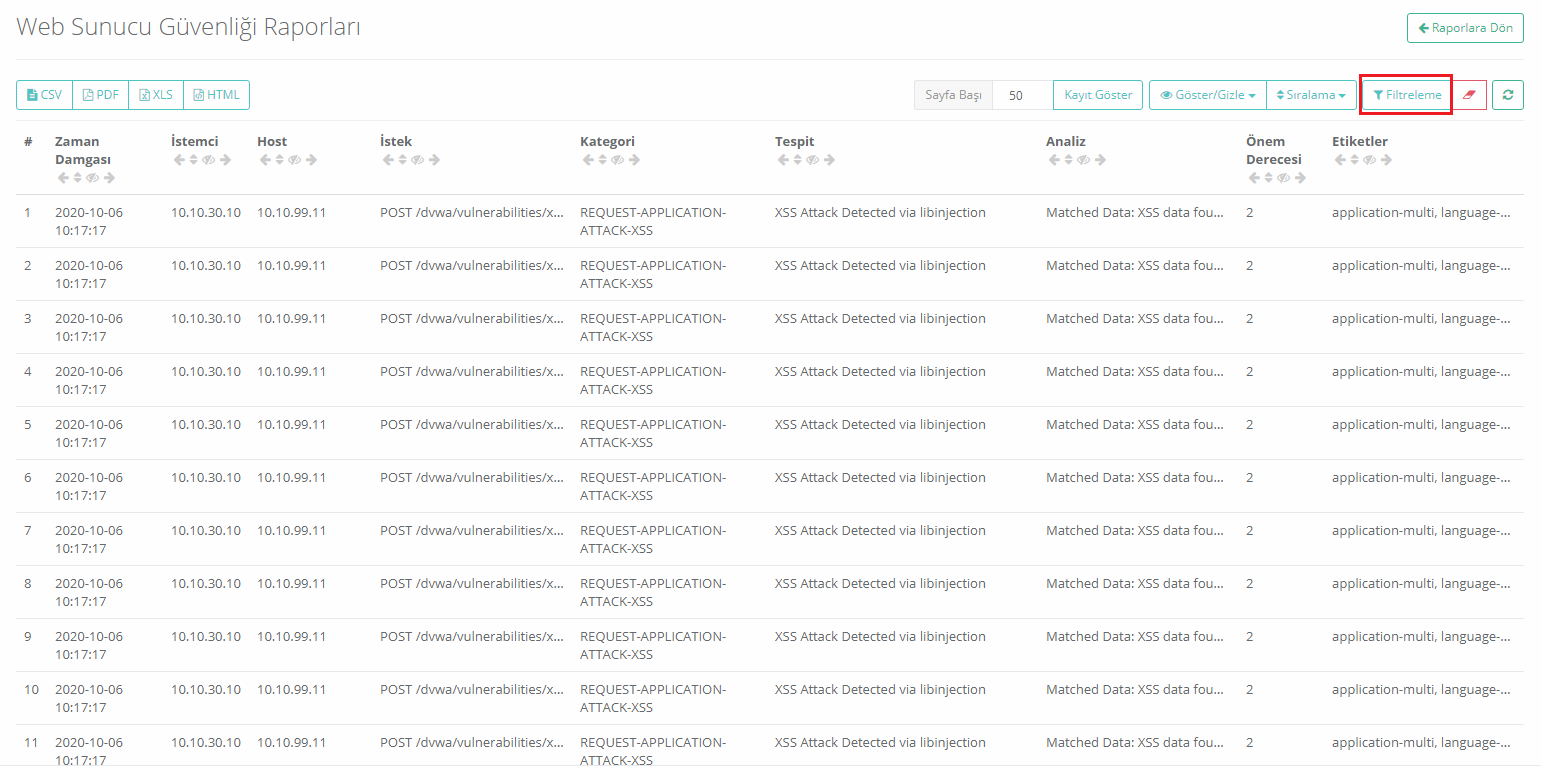Refresh the table with the reload icon

1508,95
